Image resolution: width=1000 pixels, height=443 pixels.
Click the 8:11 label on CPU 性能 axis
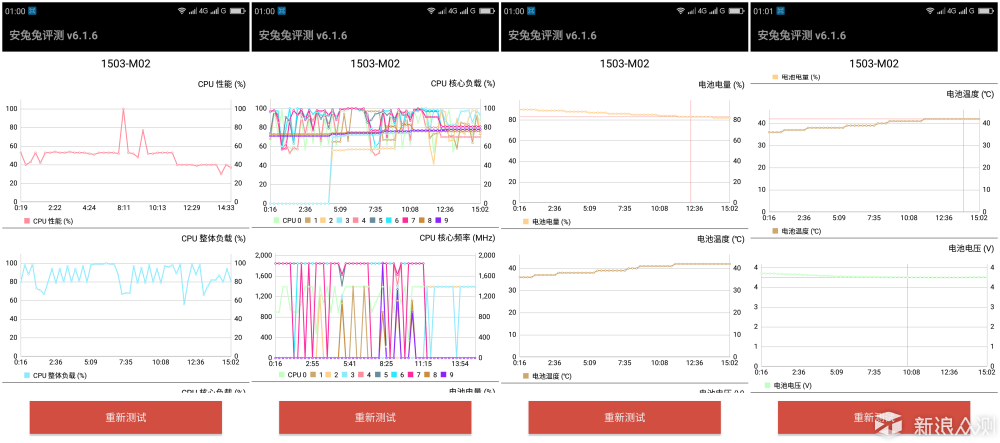pyautogui.click(x=123, y=207)
